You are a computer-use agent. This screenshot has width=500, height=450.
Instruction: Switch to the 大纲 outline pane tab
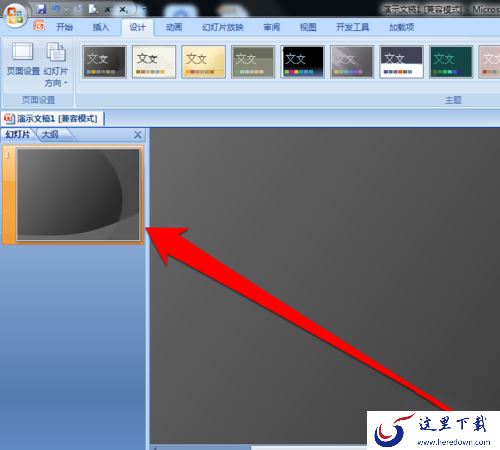pyautogui.click(x=50, y=134)
